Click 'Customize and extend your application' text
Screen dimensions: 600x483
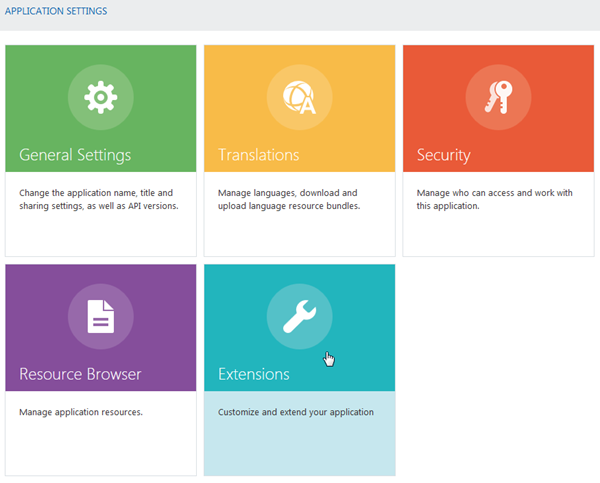pyautogui.click(x=296, y=412)
